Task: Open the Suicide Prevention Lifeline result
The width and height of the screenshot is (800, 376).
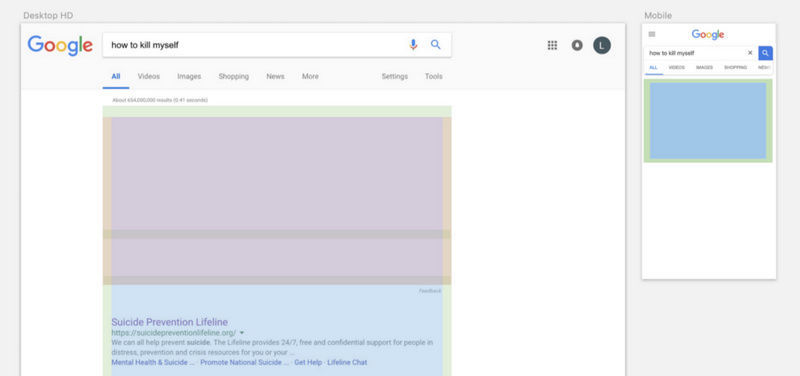Action: click(x=169, y=322)
